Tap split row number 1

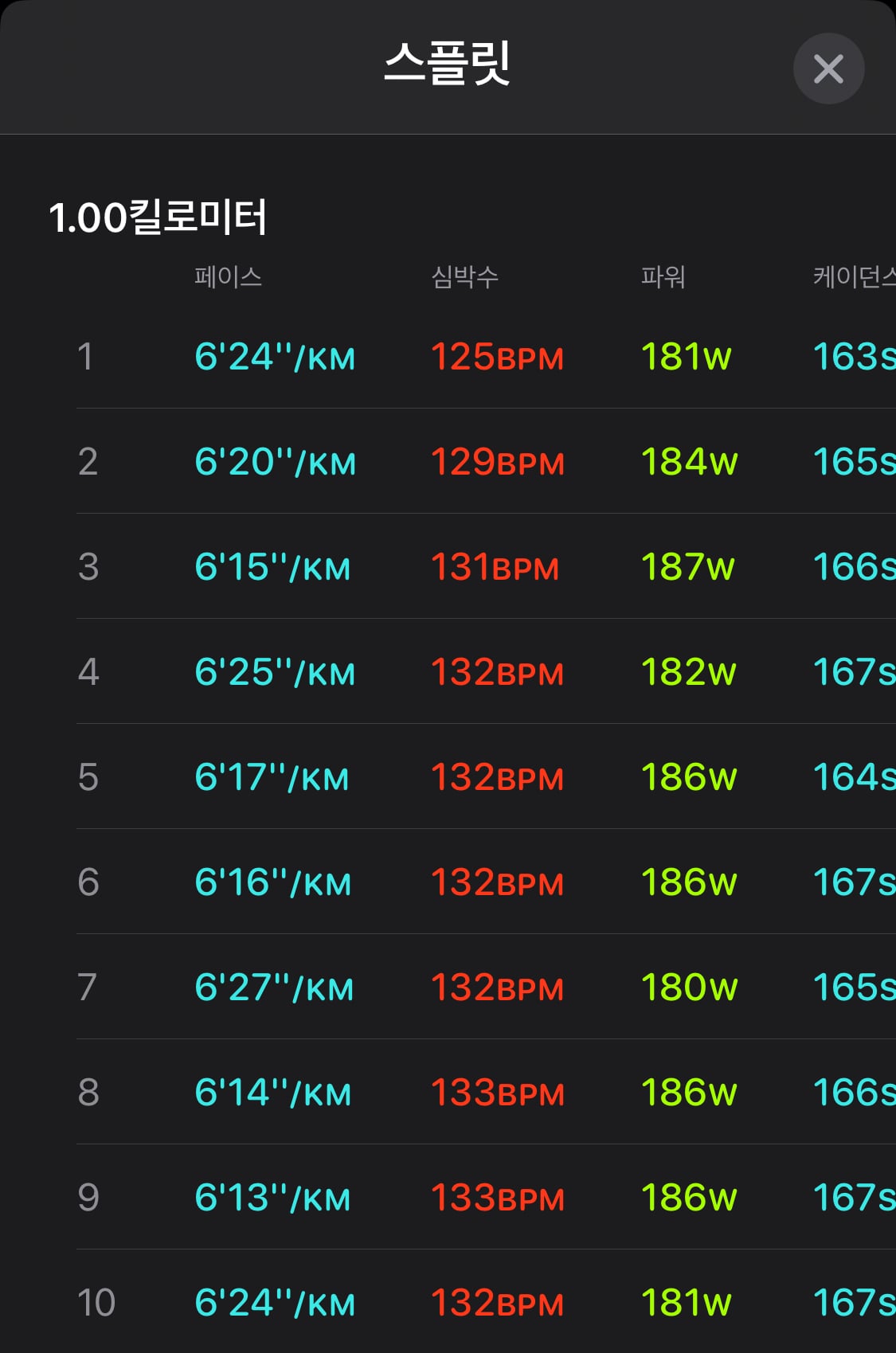click(x=85, y=357)
